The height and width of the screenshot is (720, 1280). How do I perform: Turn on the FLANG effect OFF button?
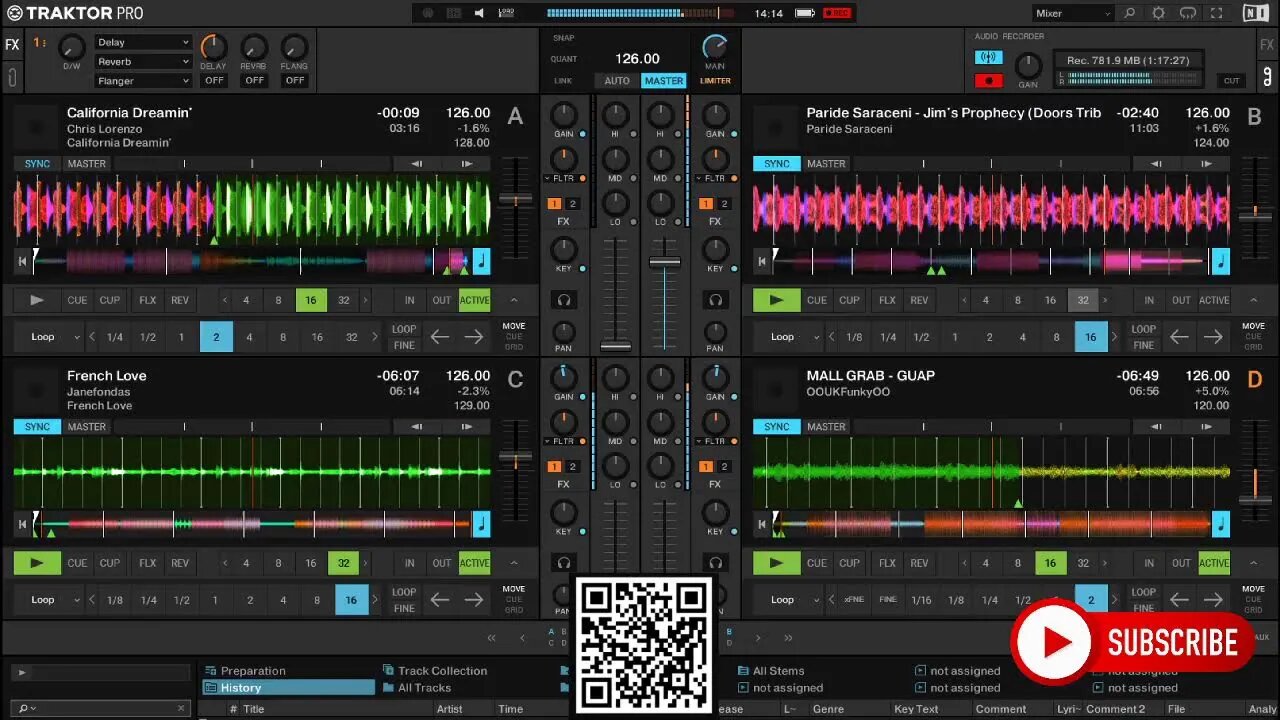click(x=294, y=80)
